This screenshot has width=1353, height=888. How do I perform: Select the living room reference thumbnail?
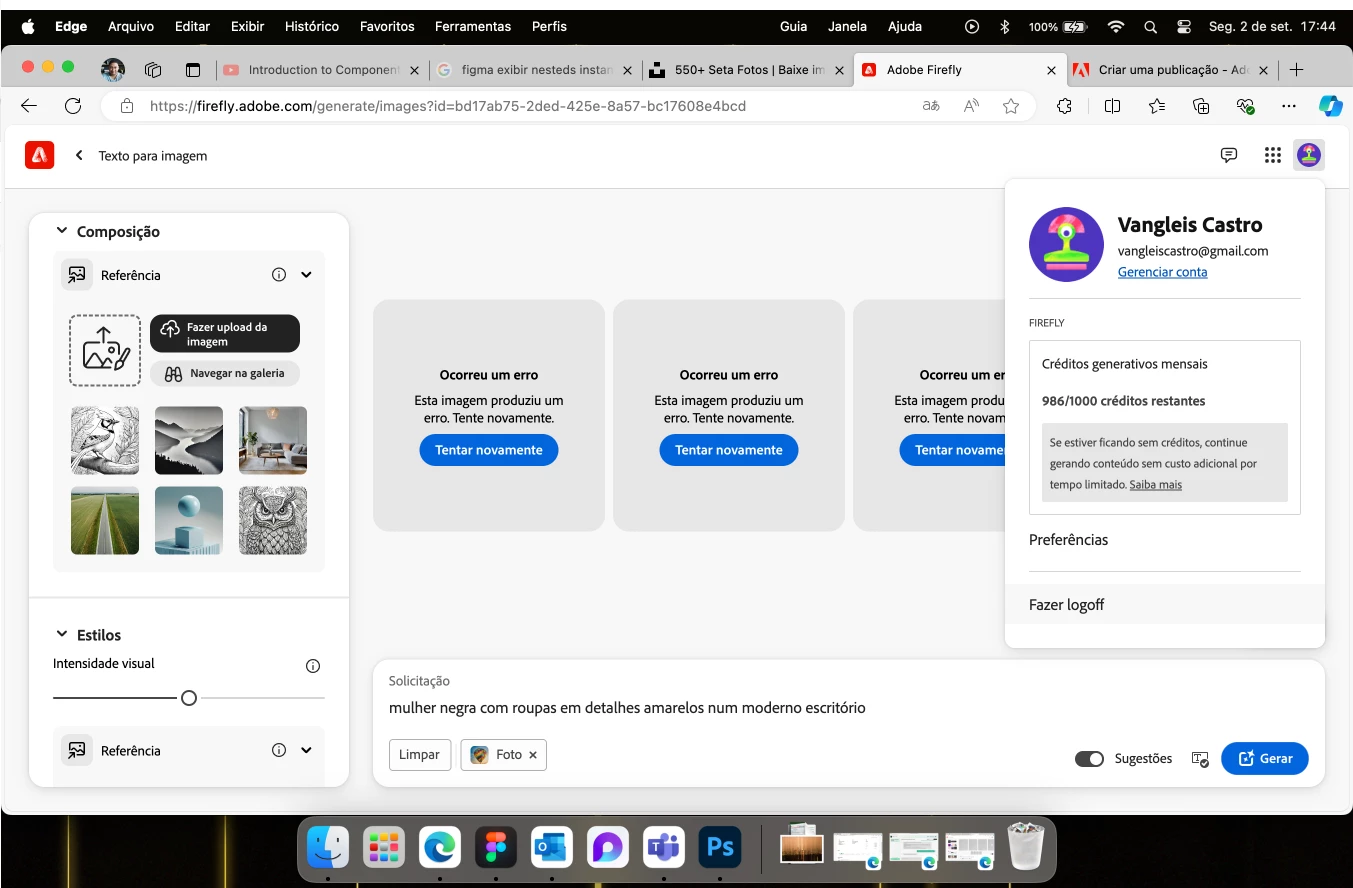[273, 440]
